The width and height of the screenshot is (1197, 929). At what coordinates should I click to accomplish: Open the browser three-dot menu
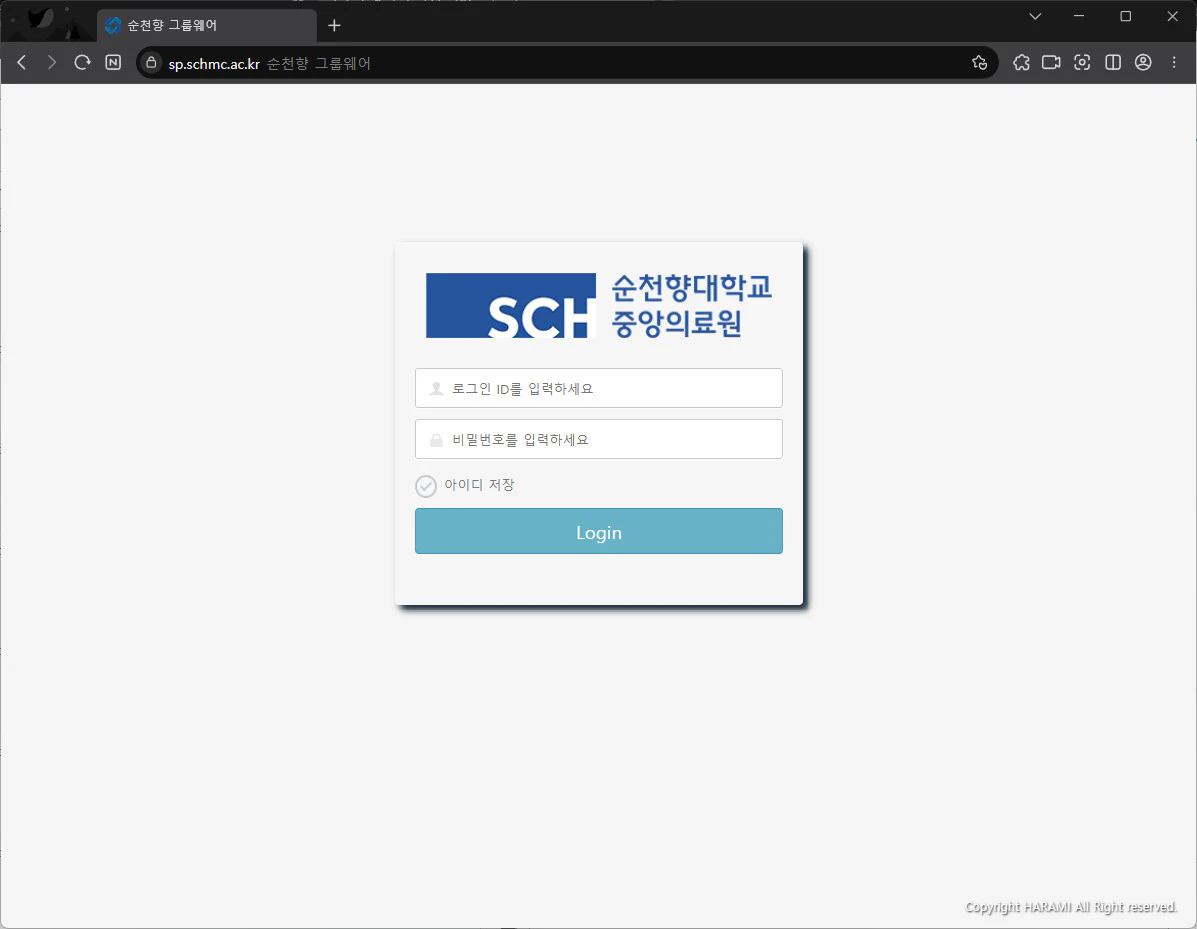[x=1174, y=63]
